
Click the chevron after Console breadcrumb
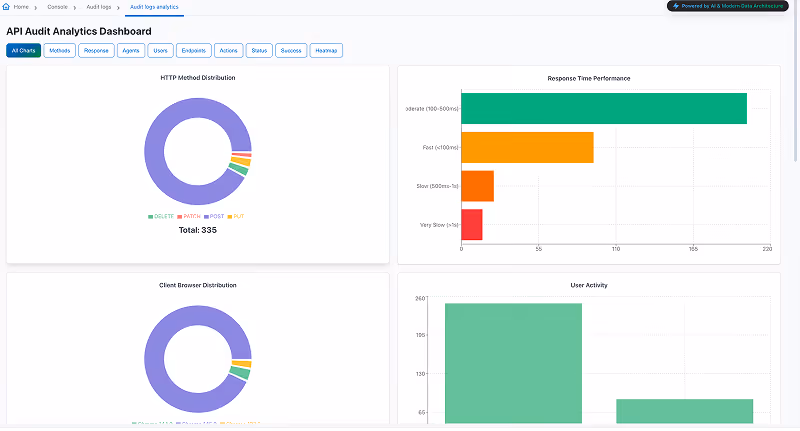tap(74, 7)
